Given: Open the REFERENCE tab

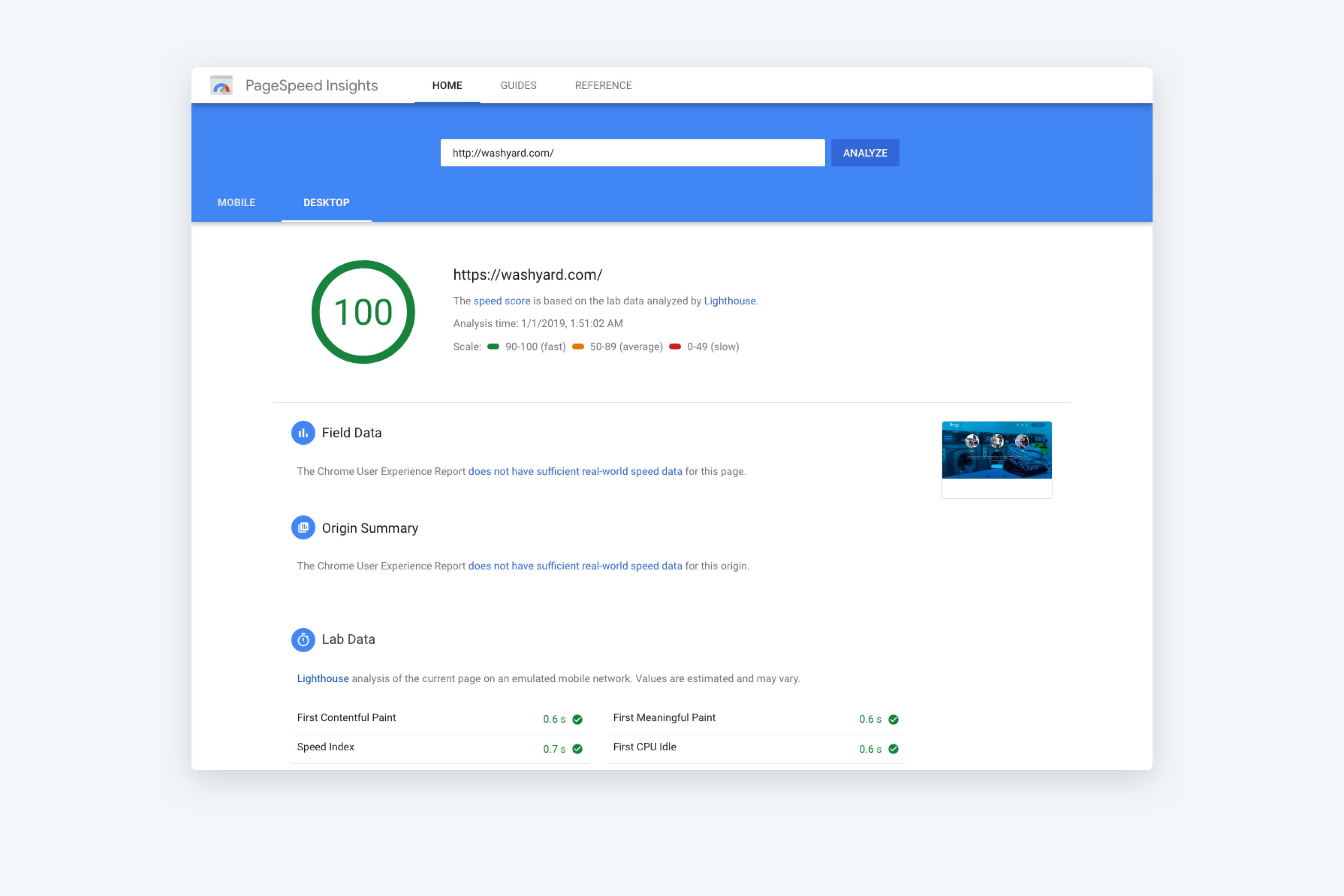Looking at the screenshot, I should (603, 85).
